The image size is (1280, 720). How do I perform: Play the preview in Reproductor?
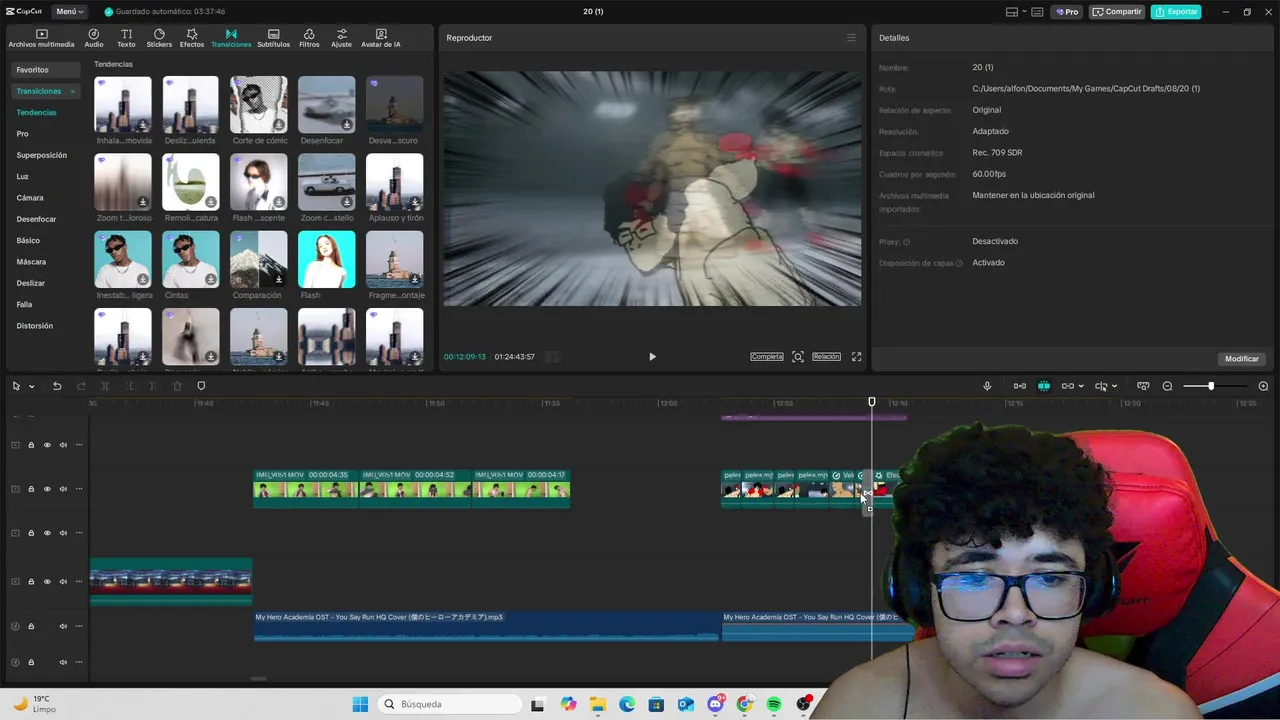tap(652, 357)
